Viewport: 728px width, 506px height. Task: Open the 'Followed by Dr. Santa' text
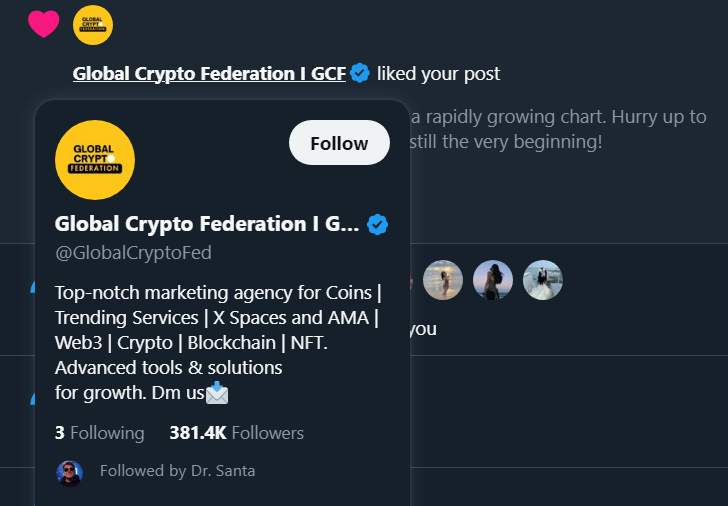(177, 471)
